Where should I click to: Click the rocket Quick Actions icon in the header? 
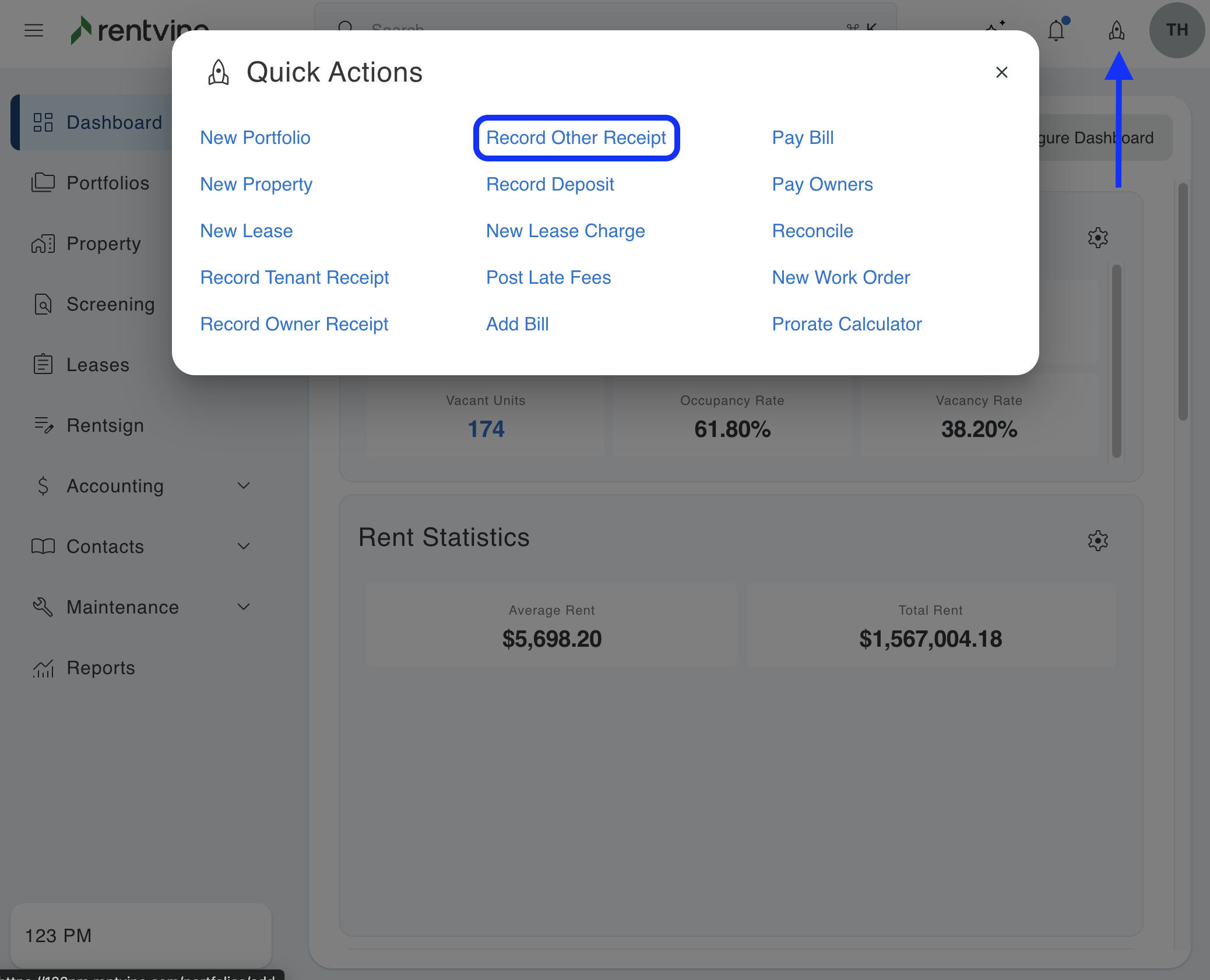[1116, 30]
